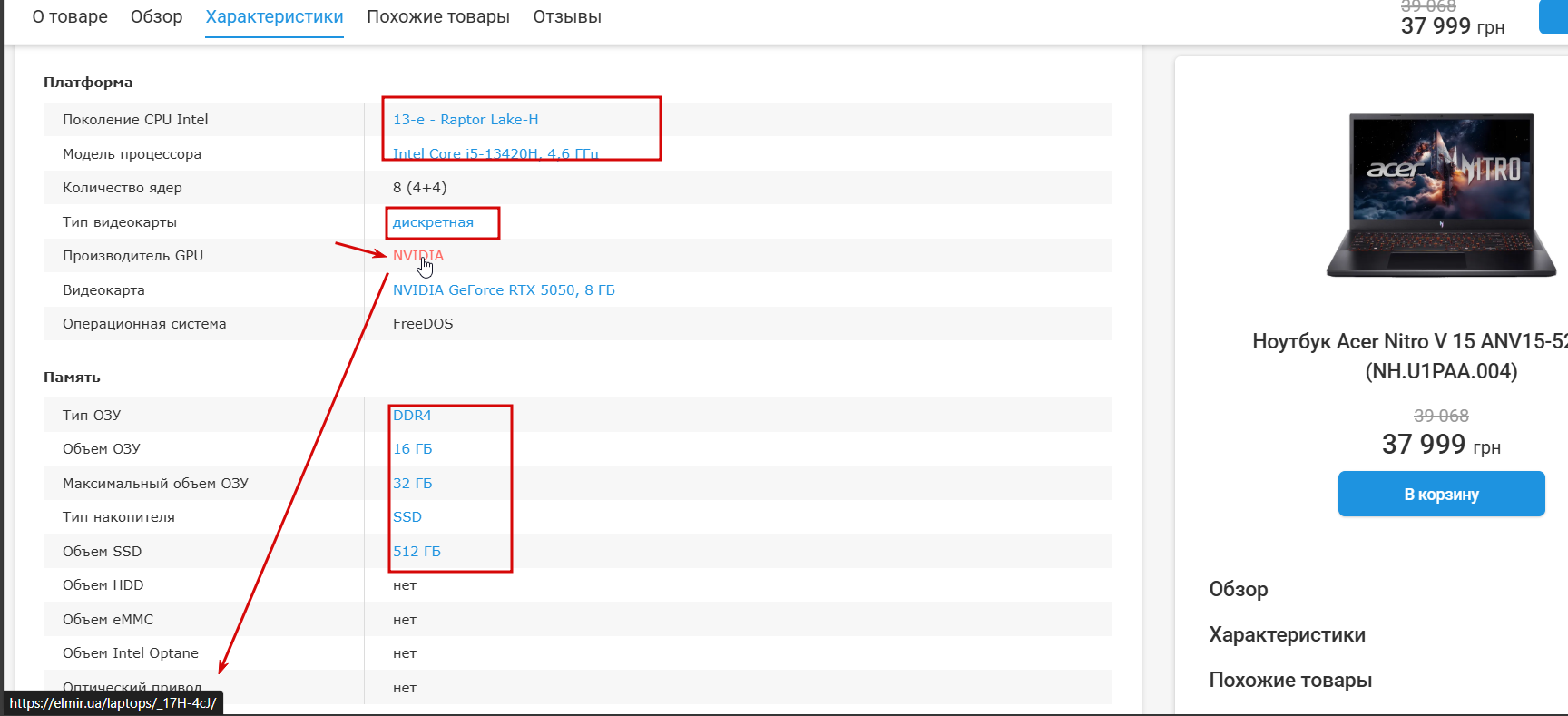
Task: Click the Количество ядер label
Action: (122, 188)
